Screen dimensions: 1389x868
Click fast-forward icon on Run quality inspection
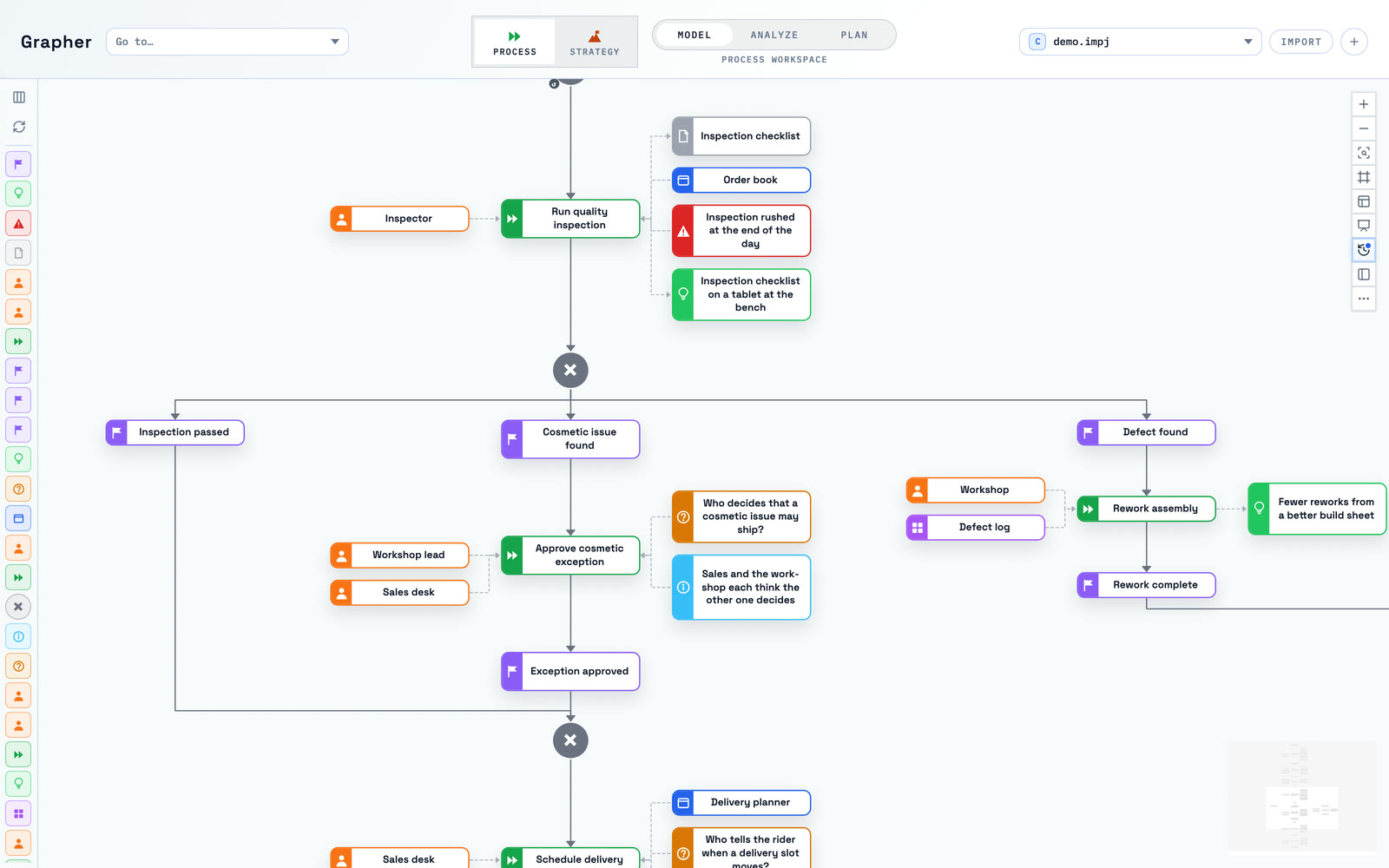coord(512,219)
